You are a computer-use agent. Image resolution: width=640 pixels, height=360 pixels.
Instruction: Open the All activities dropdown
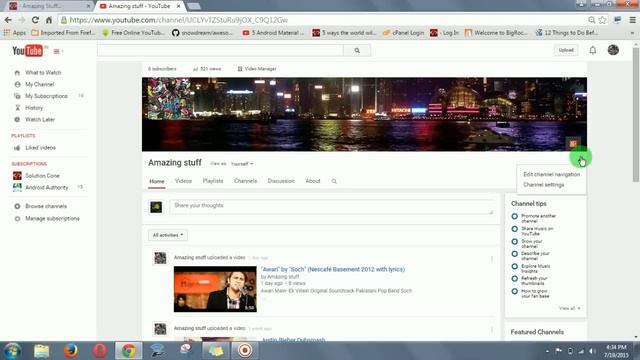[x=168, y=235]
